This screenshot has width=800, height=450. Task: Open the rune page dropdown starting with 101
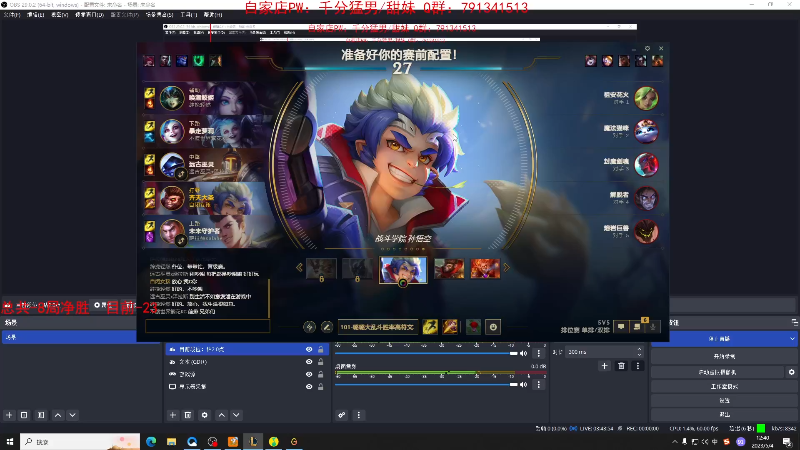click(x=377, y=327)
